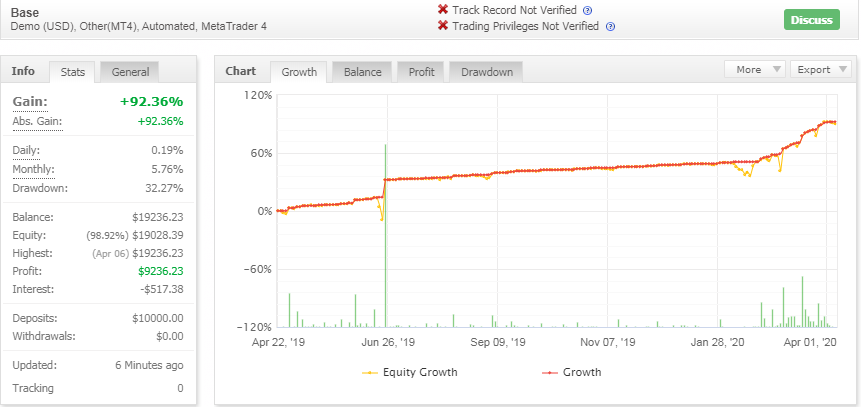This screenshot has width=861, height=407.
Task: Click the Jun 26, '19 axis label
Action: tap(388, 342)
